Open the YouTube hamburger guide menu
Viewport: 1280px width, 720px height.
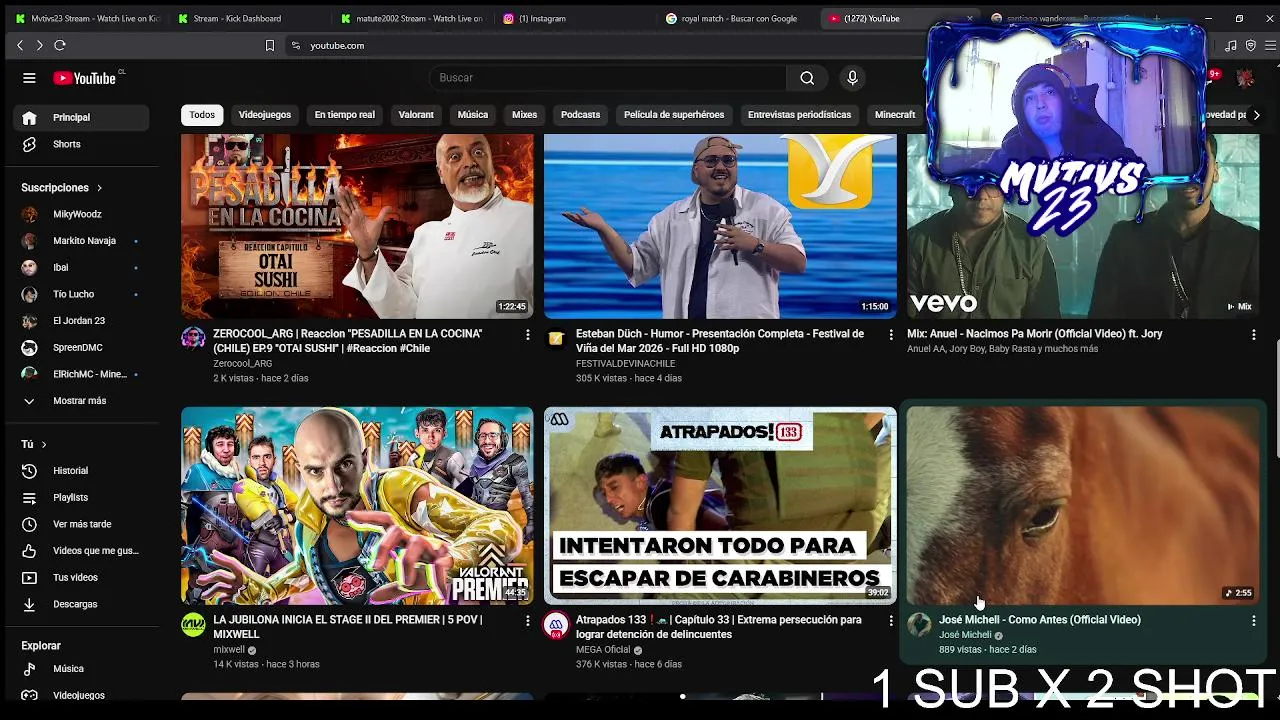tap(29, 78)
